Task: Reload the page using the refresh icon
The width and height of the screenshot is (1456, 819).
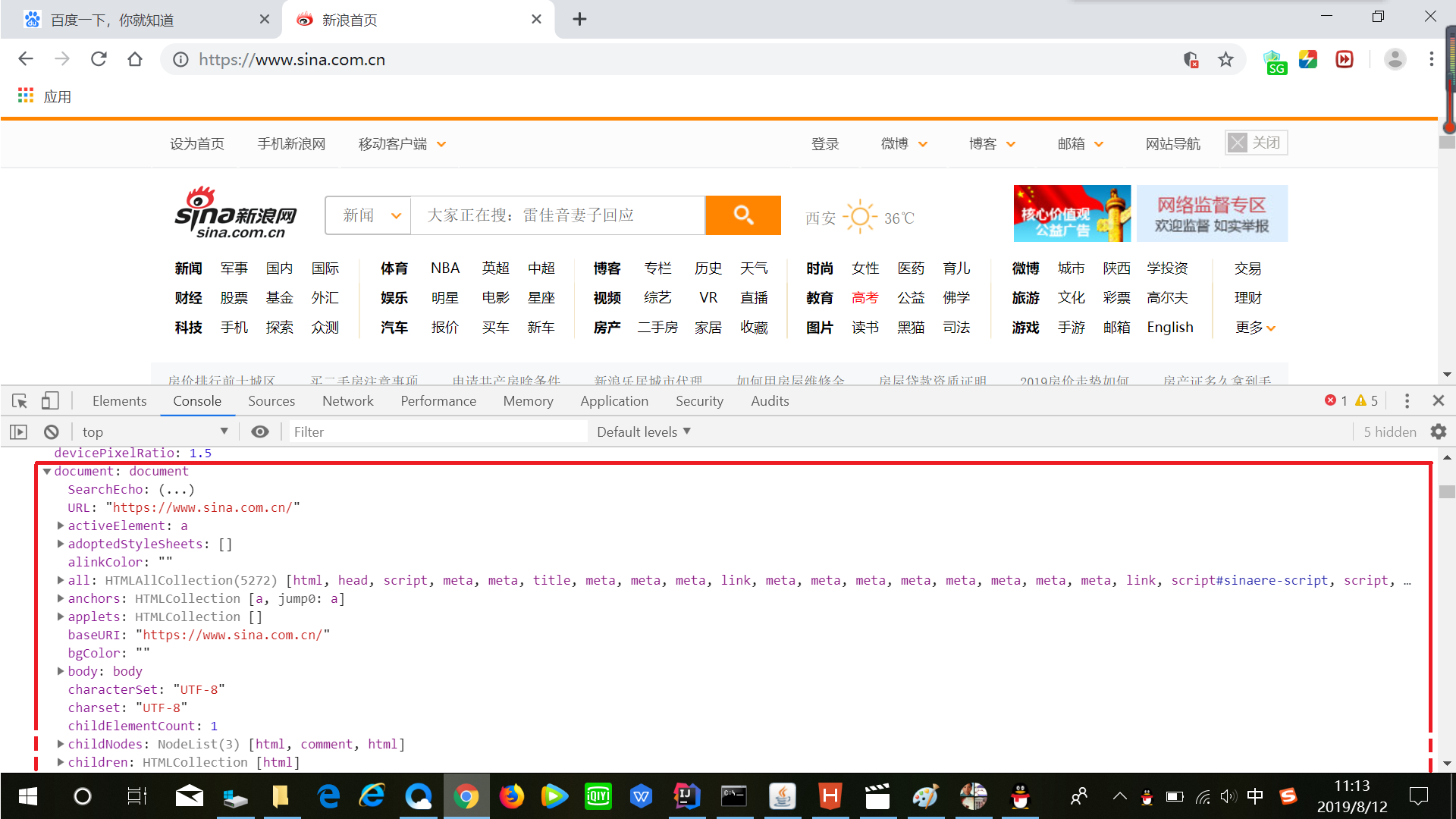Action: (x=99, y=59)
